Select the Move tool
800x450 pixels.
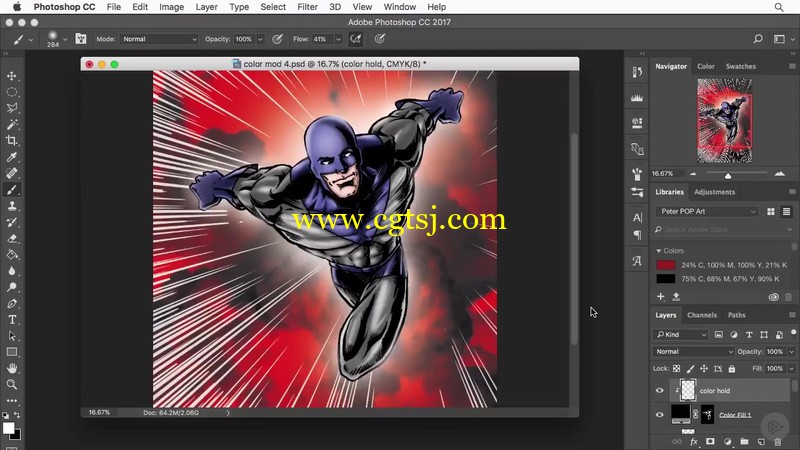pos(12,76)
